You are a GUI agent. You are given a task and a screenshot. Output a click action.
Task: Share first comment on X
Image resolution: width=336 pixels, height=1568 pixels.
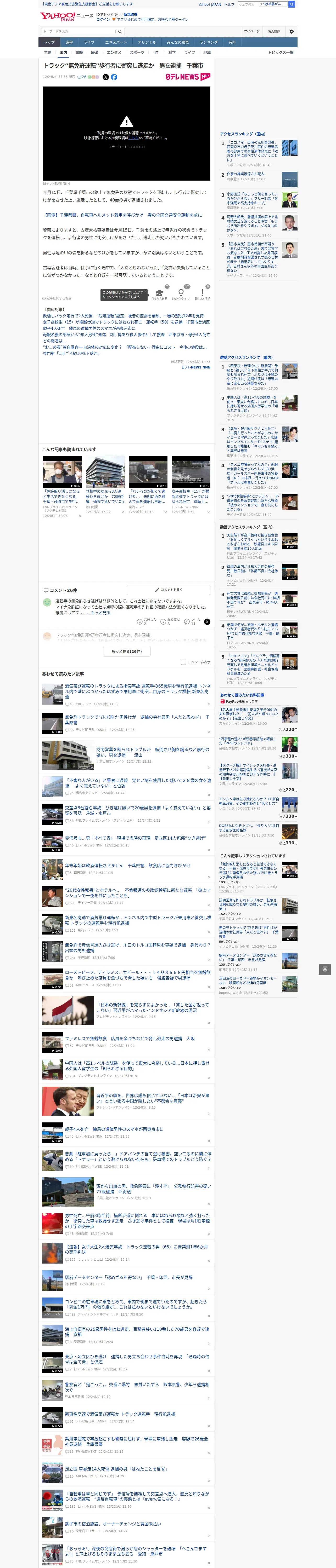click(207, 621)
